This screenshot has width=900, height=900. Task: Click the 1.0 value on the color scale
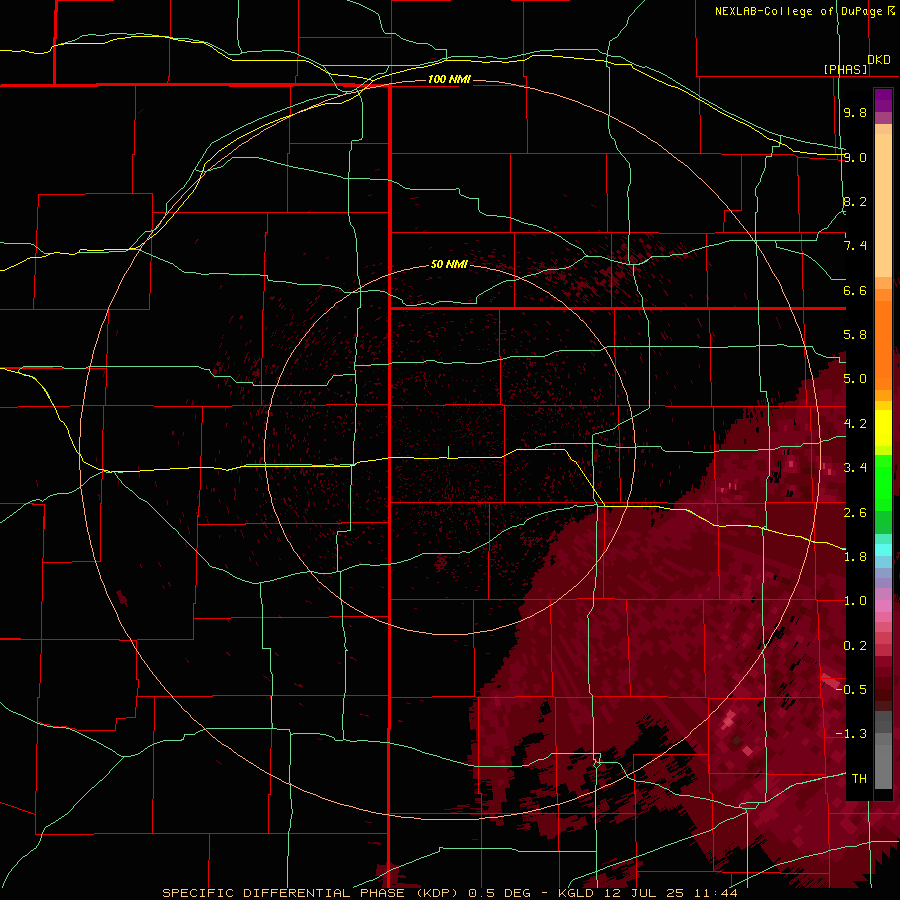[x=855, y=601]
